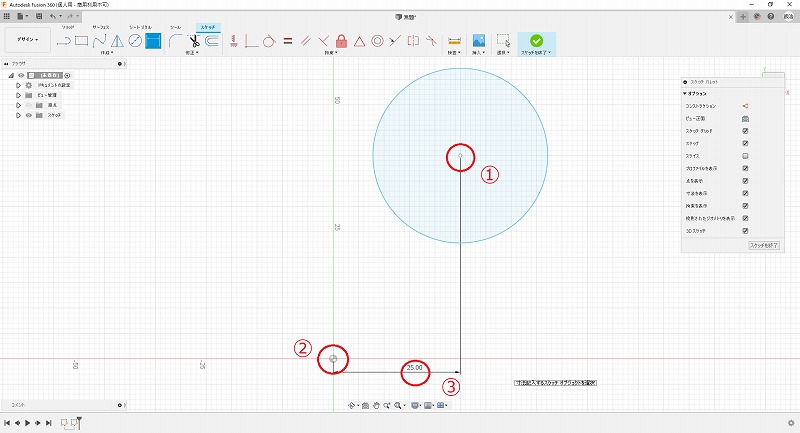800x433 pixels.
Task: Toggle the 3D スケッチ checkbox
Action: [746, 229]
